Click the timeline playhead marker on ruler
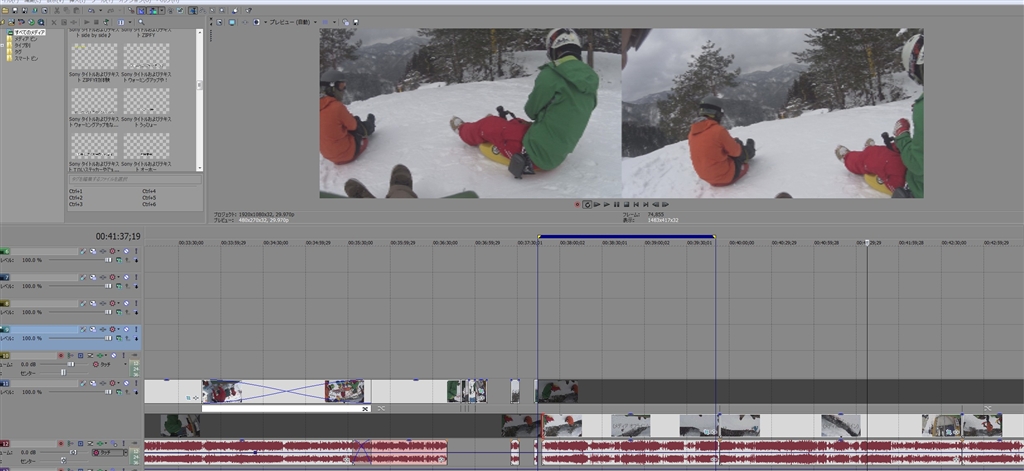Screen dimensions: 1024x471 click(x=867, y=242)
